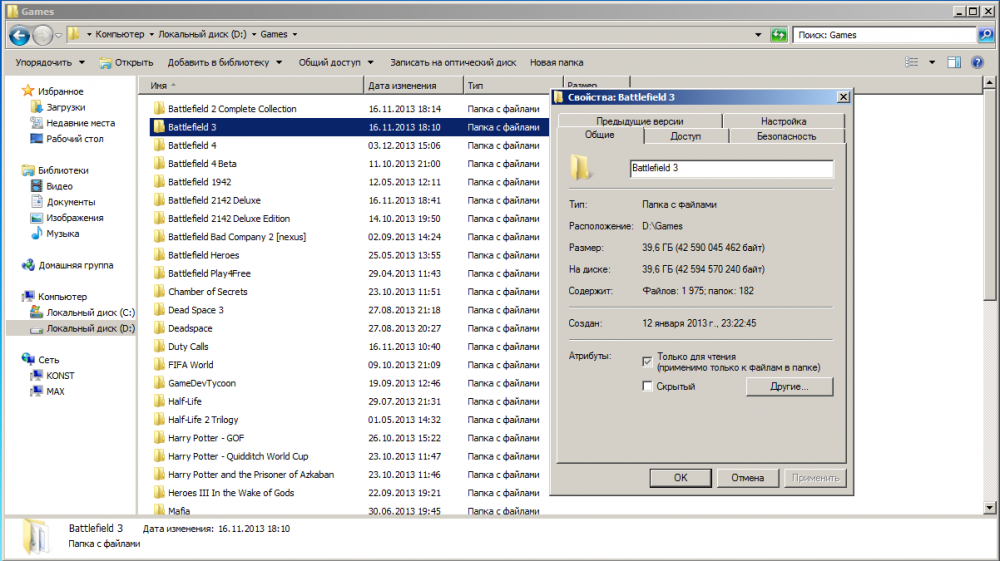This screenshot has height=561, width=1000.
Task: Click the Battlefield 3 name field
Action: point(731,168)
